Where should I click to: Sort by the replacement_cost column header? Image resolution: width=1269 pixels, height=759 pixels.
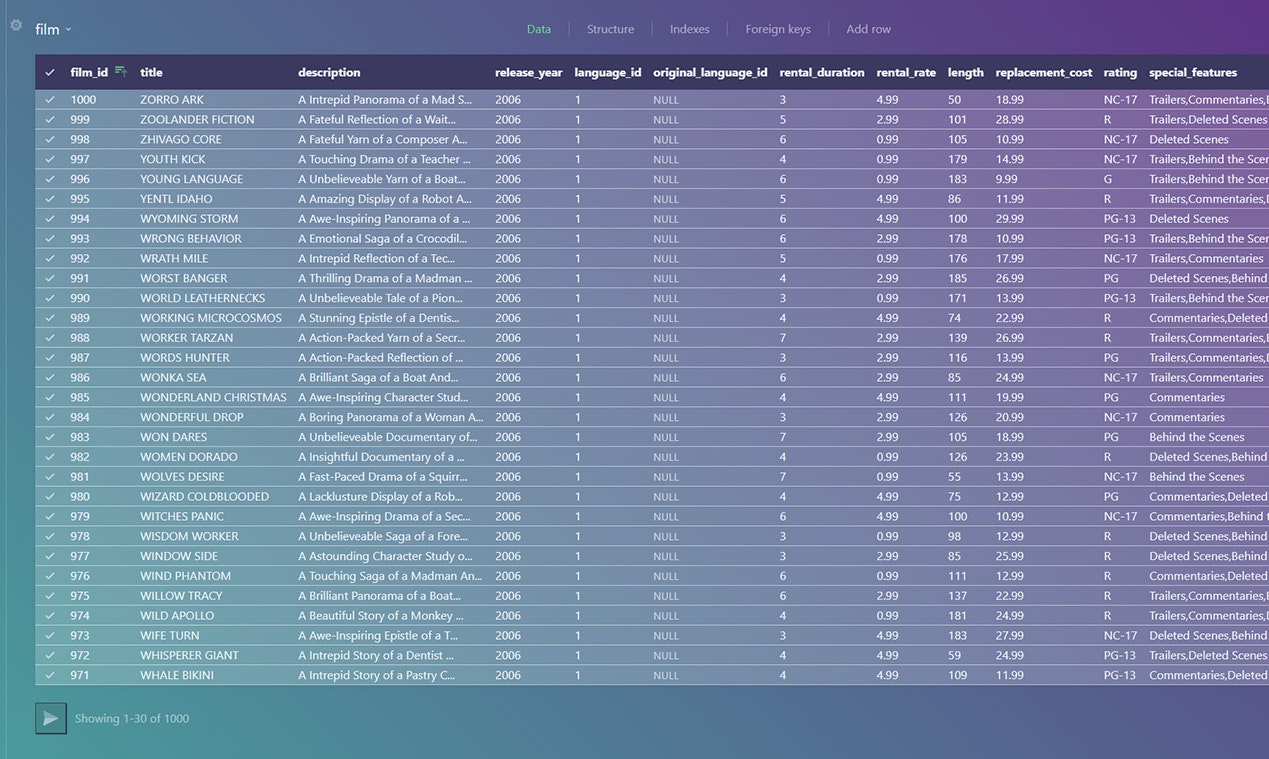click(x=1044, y=72)
